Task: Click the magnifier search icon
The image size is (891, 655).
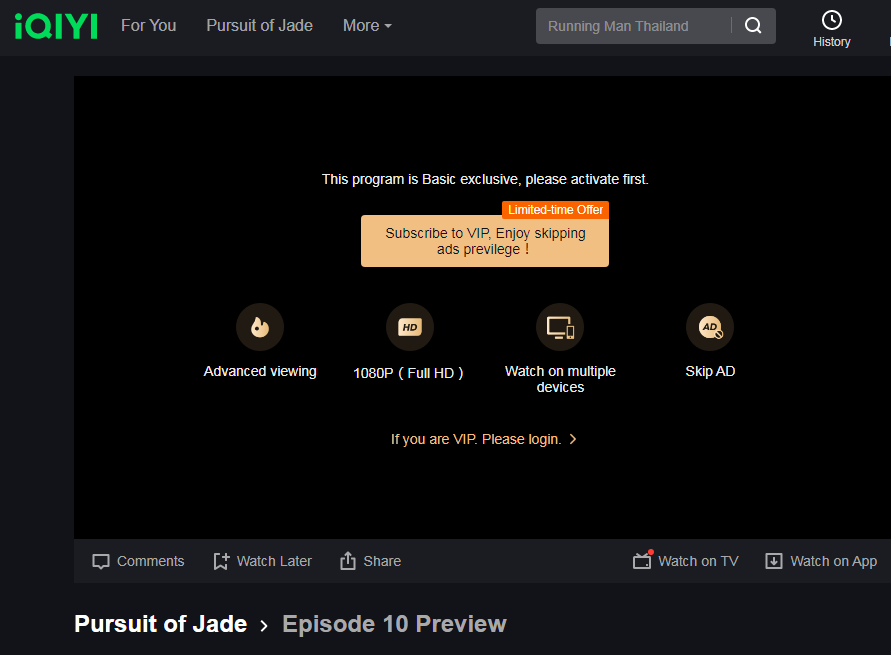Action: (x=753, y=26)
